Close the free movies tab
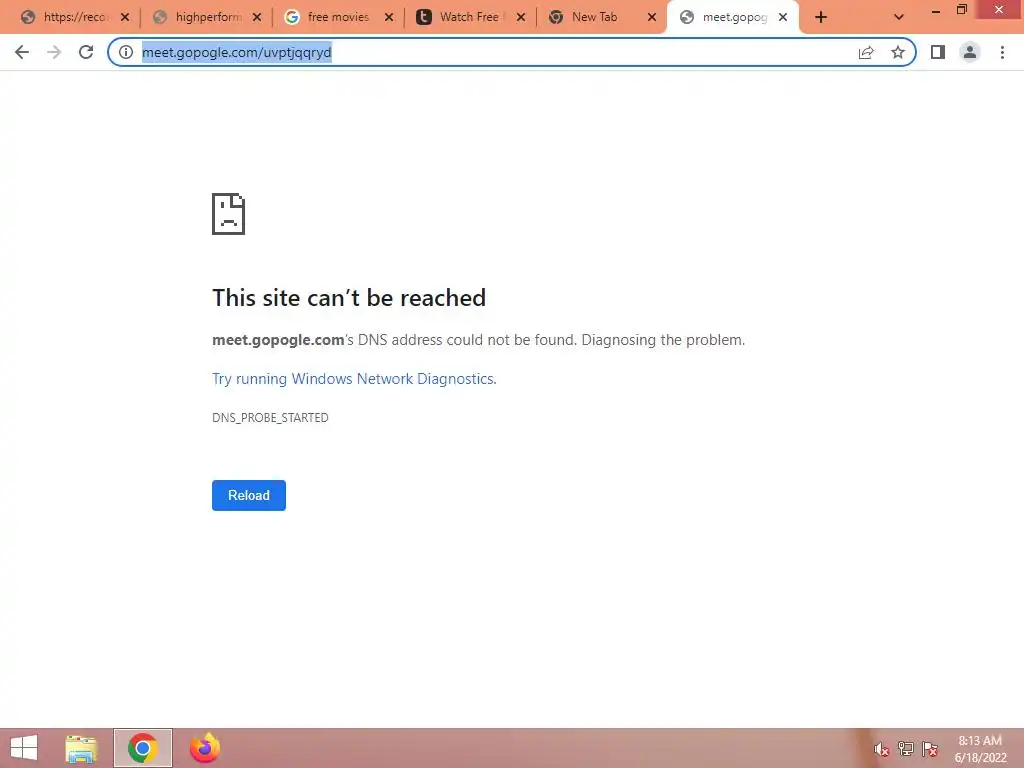1024x768 pixels. tap(389, 18)
